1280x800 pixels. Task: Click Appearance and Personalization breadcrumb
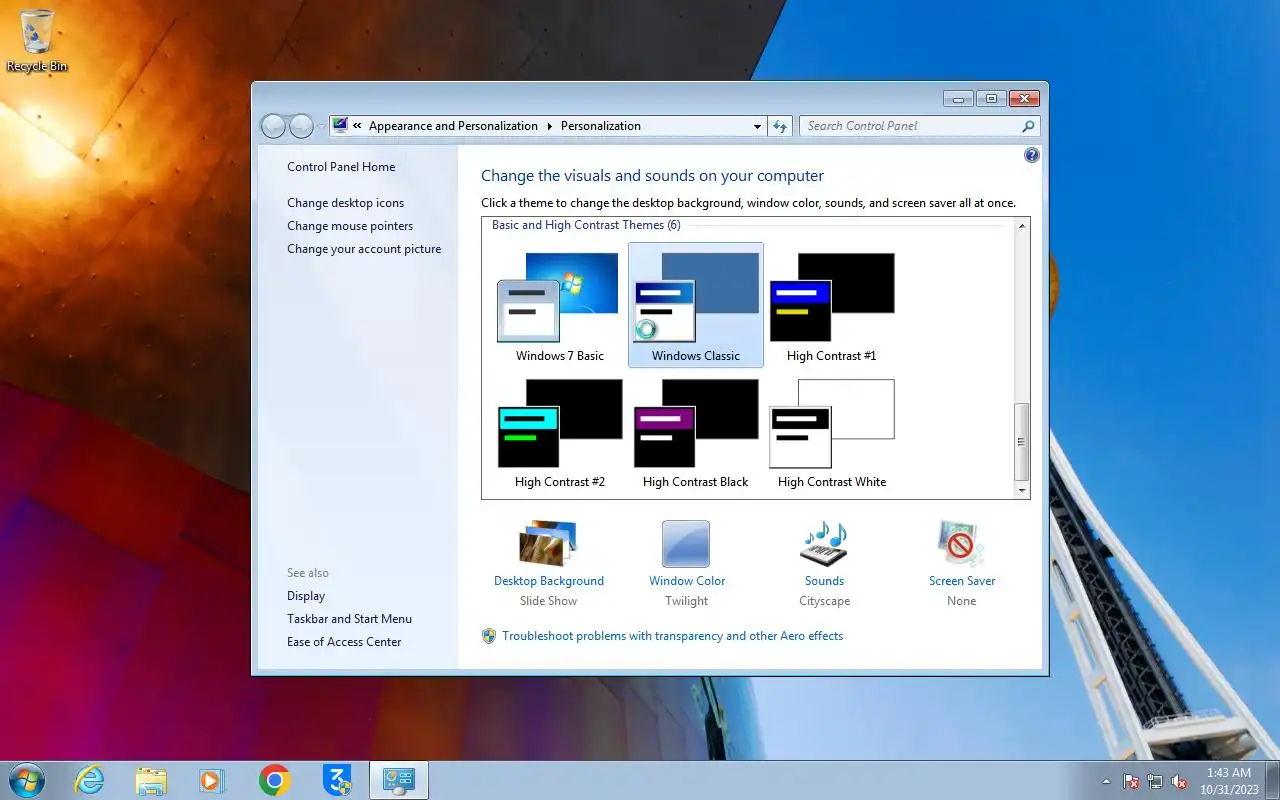point(453,126)
